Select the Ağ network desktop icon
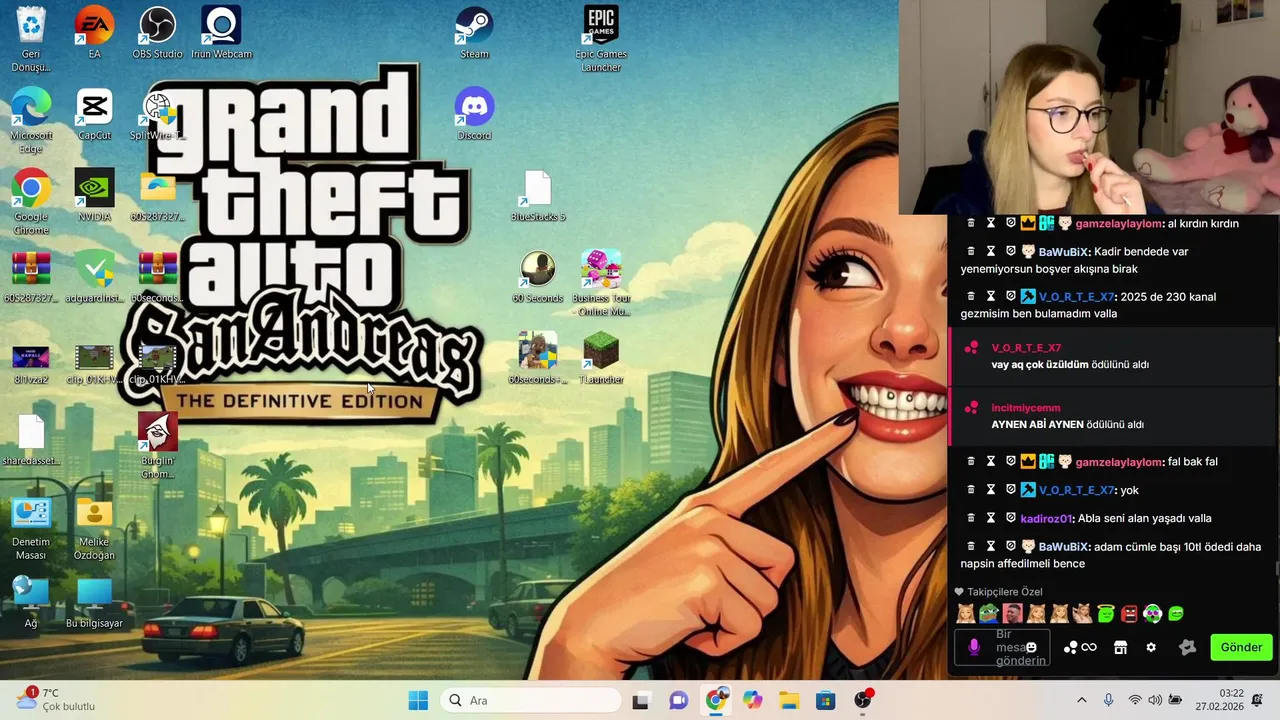The image size is (1280, 720). 31,602
